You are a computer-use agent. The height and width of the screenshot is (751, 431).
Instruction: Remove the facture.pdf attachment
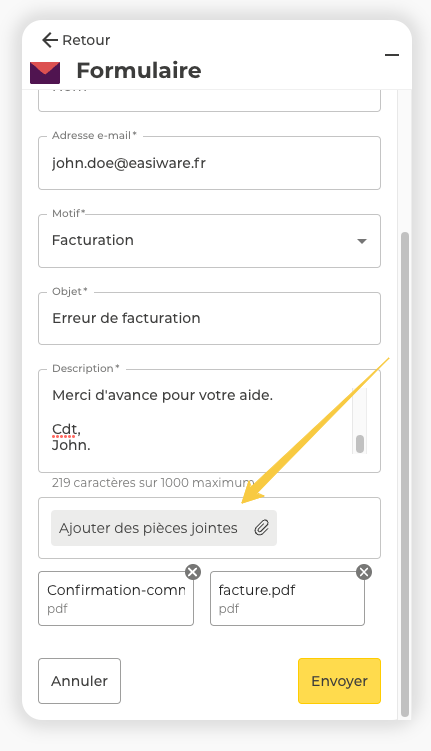coord(364,572)
